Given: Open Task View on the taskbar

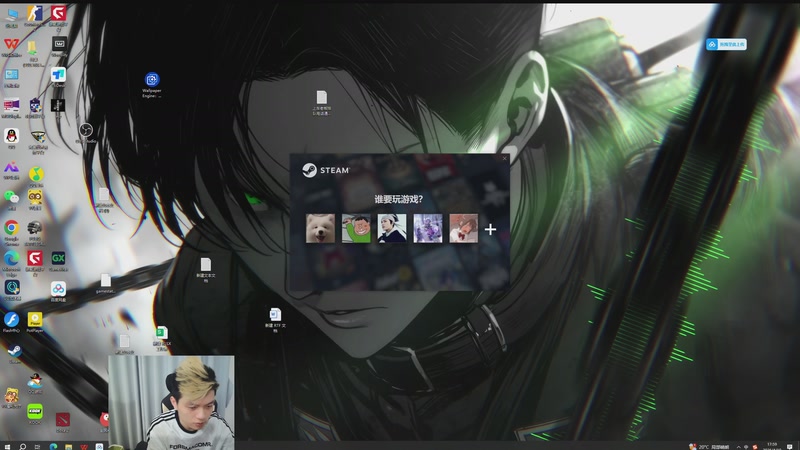Looking at the screenshot, I should click(37, 446).
